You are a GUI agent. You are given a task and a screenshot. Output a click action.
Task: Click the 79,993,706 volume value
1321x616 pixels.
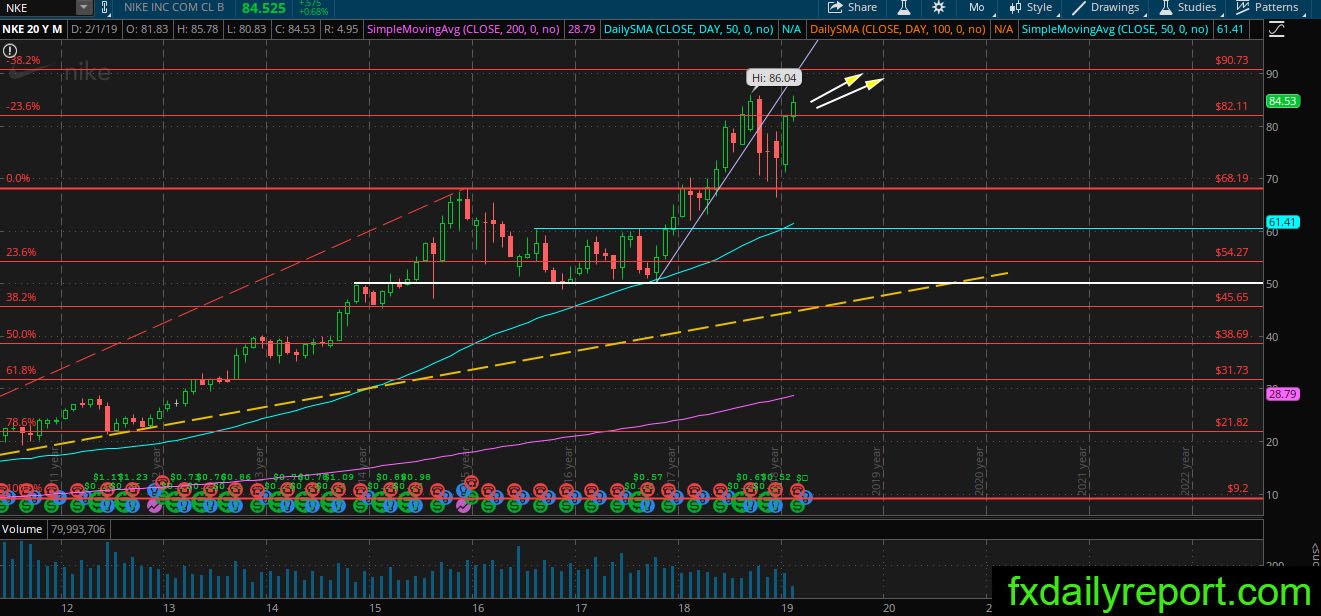(78, 528)
